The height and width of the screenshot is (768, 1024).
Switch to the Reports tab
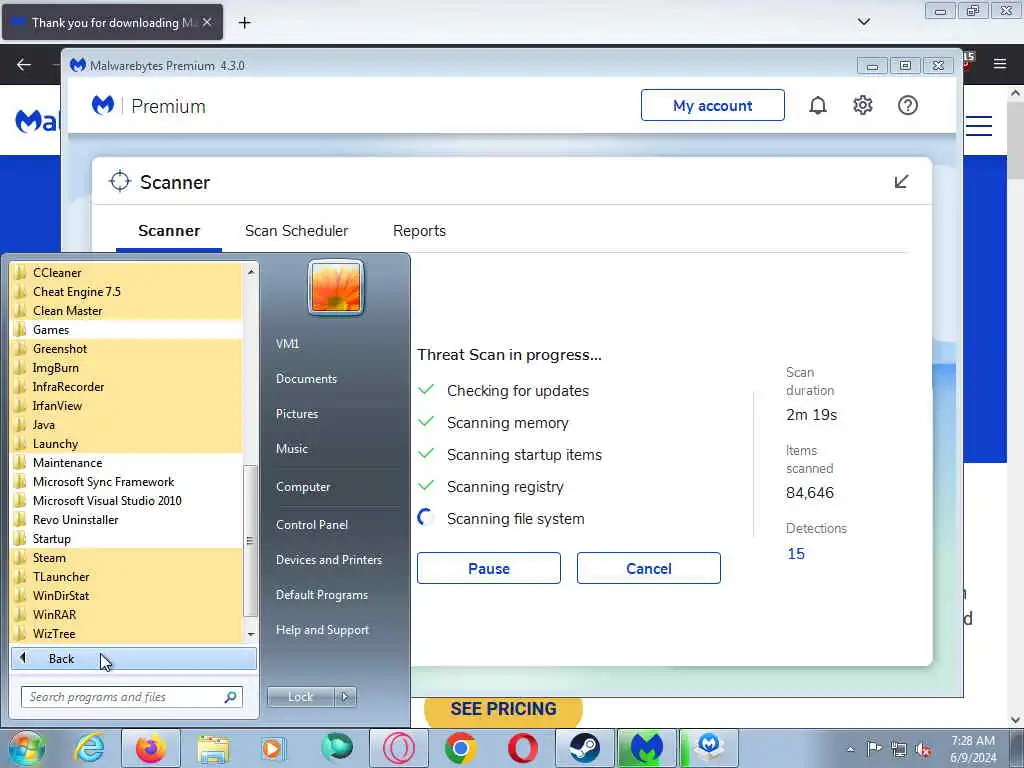tap(419, 231)
